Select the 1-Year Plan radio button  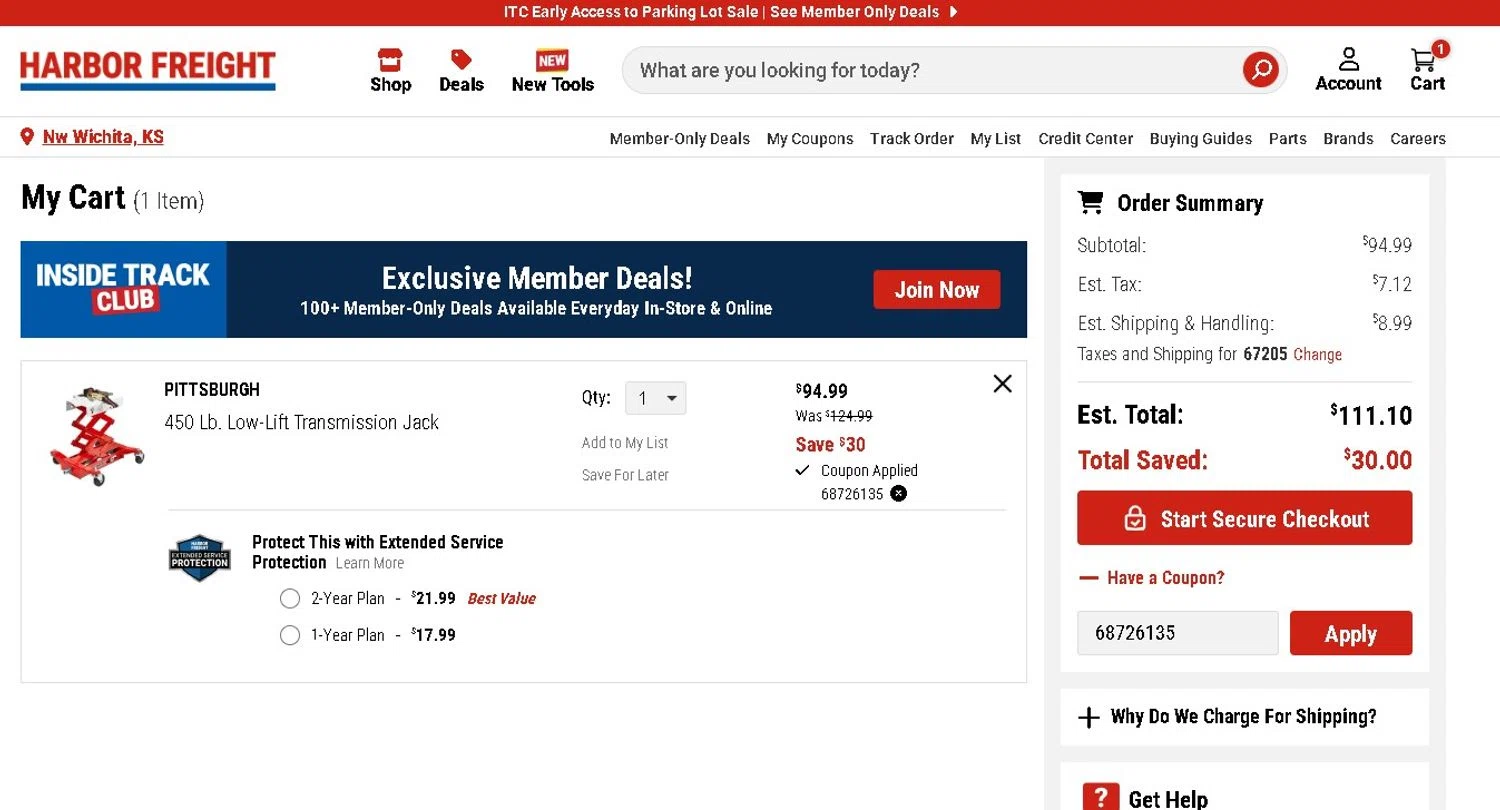[290, 635]
